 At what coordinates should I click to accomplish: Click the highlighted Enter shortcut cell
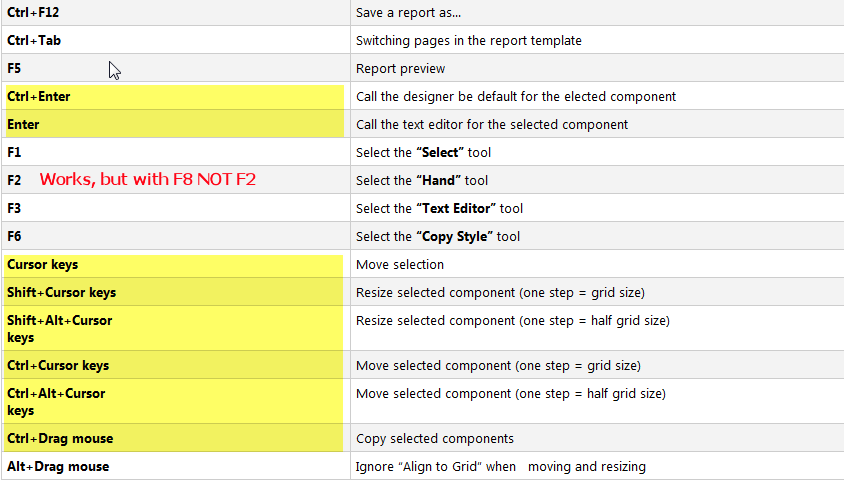pyautogui.click(x=175, y=124)
